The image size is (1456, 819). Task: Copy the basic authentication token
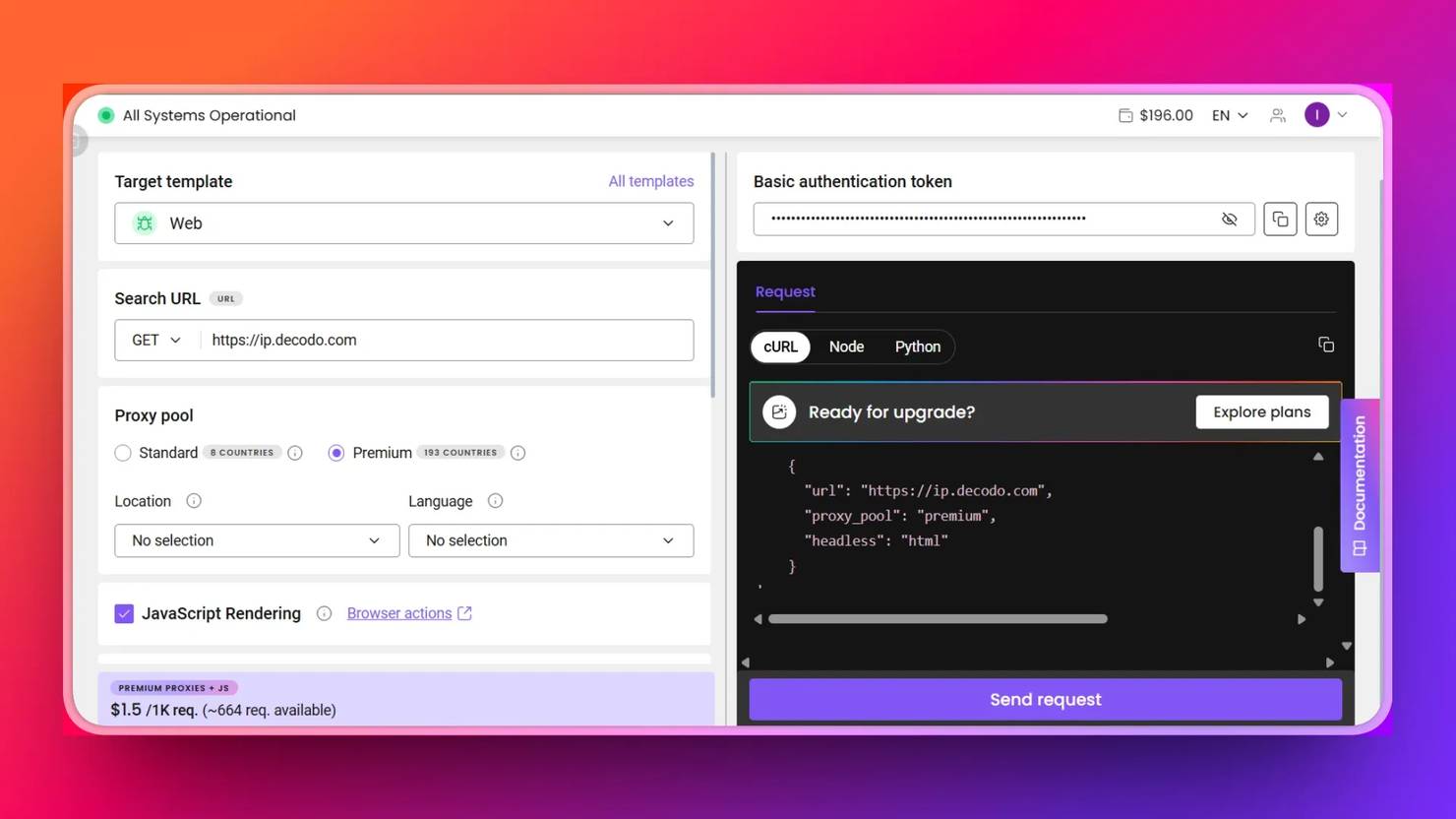pos(1280,220)
